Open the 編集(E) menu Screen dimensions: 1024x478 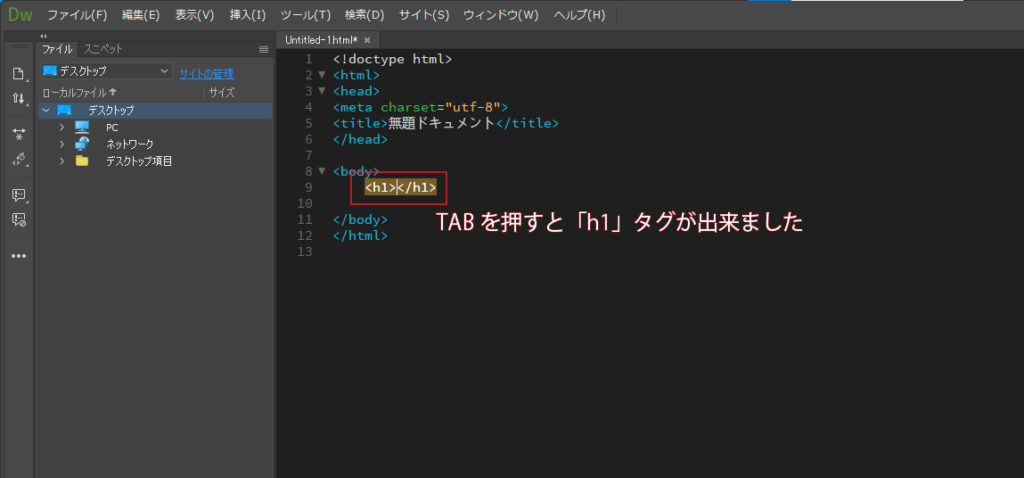(140, 15)
